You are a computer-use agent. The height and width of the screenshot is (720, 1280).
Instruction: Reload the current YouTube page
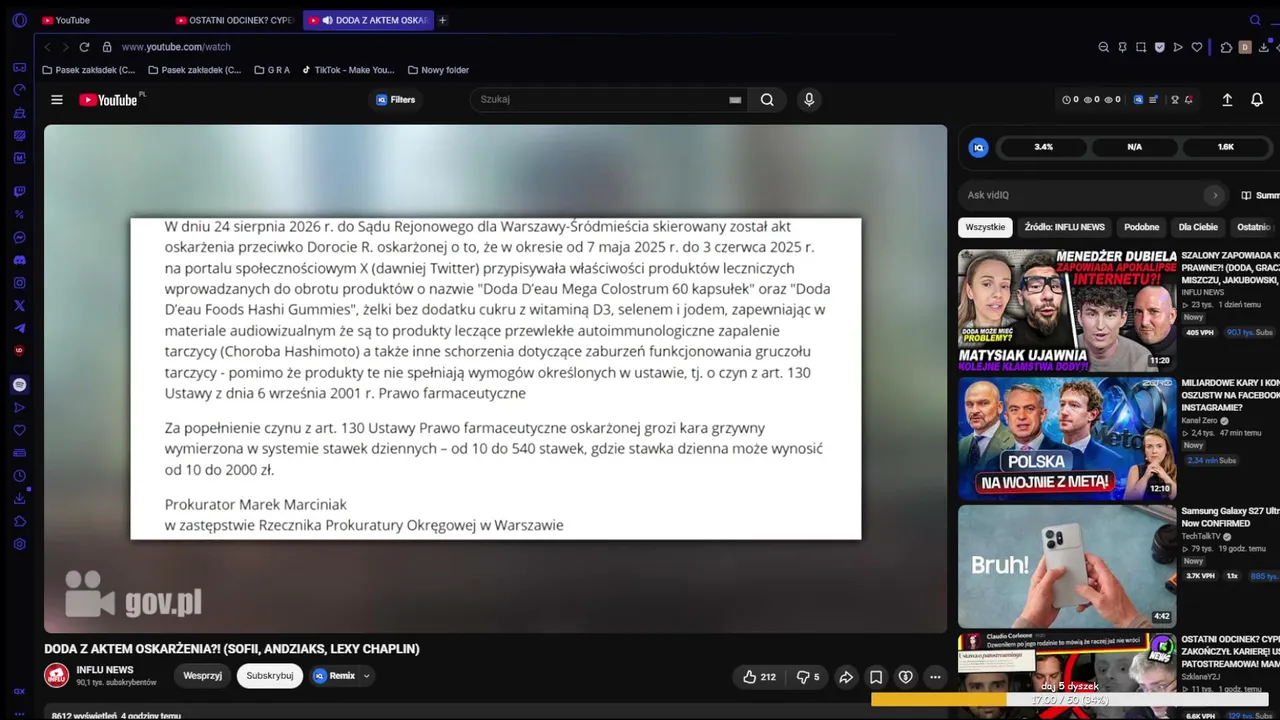point(84,47)
